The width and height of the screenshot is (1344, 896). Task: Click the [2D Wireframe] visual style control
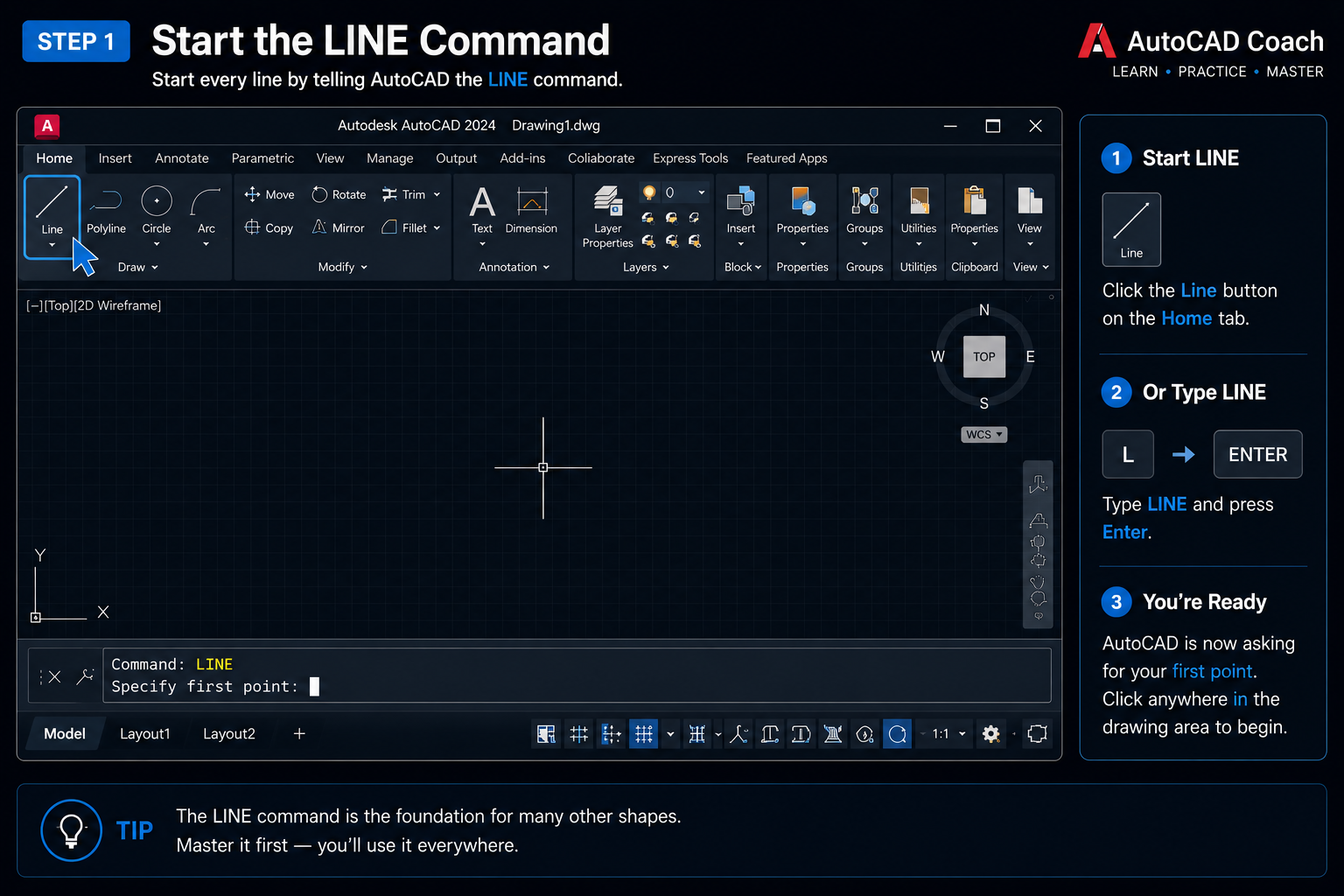coord(117,305)
